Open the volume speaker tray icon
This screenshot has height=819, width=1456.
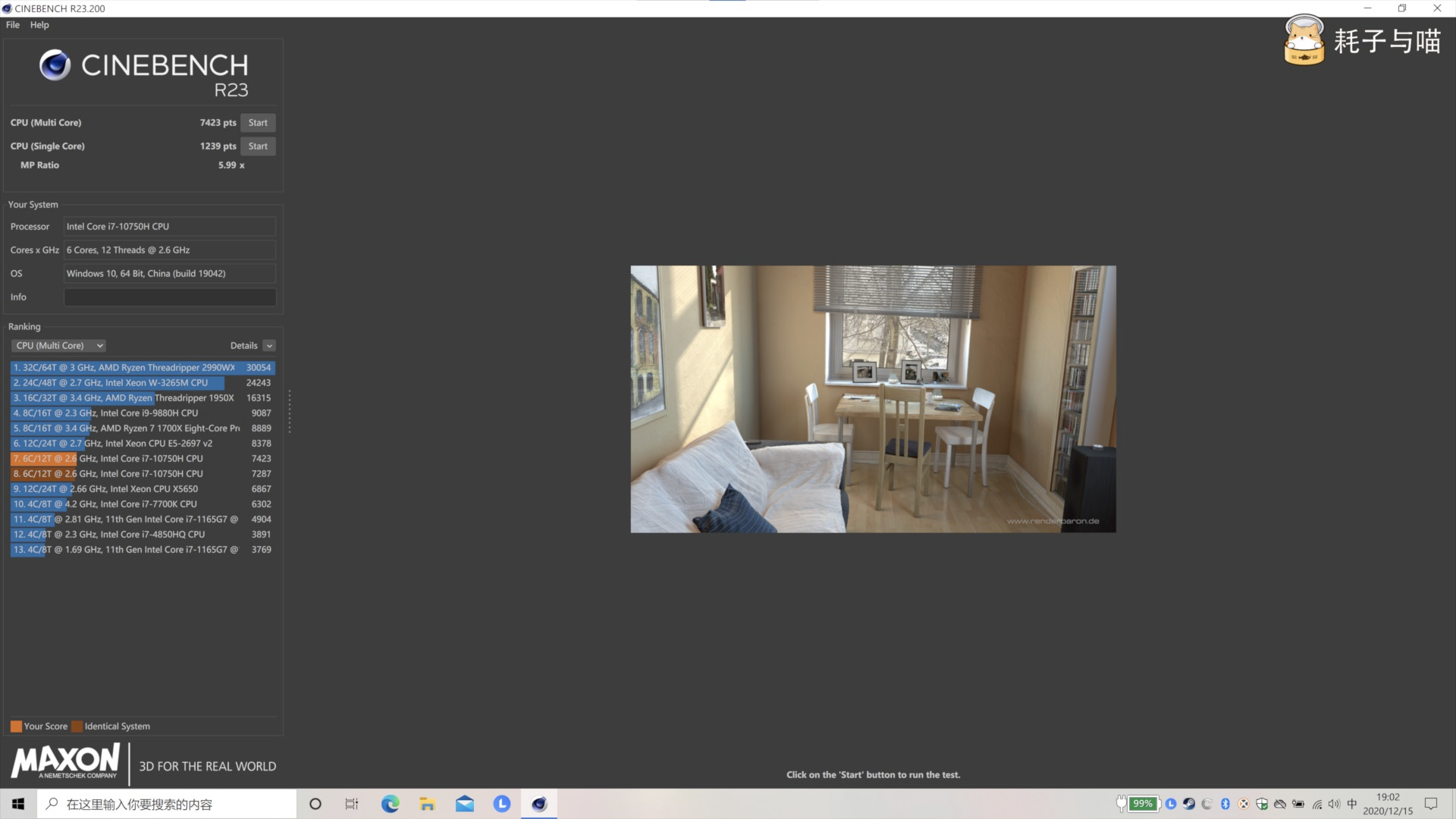pos(1335,804)
